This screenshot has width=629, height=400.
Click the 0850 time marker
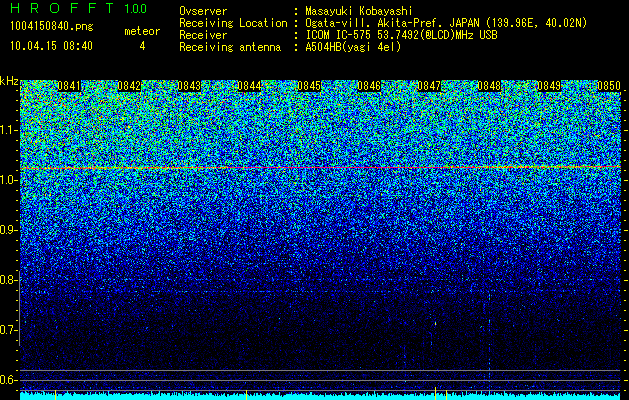click(x=609, y=86)
